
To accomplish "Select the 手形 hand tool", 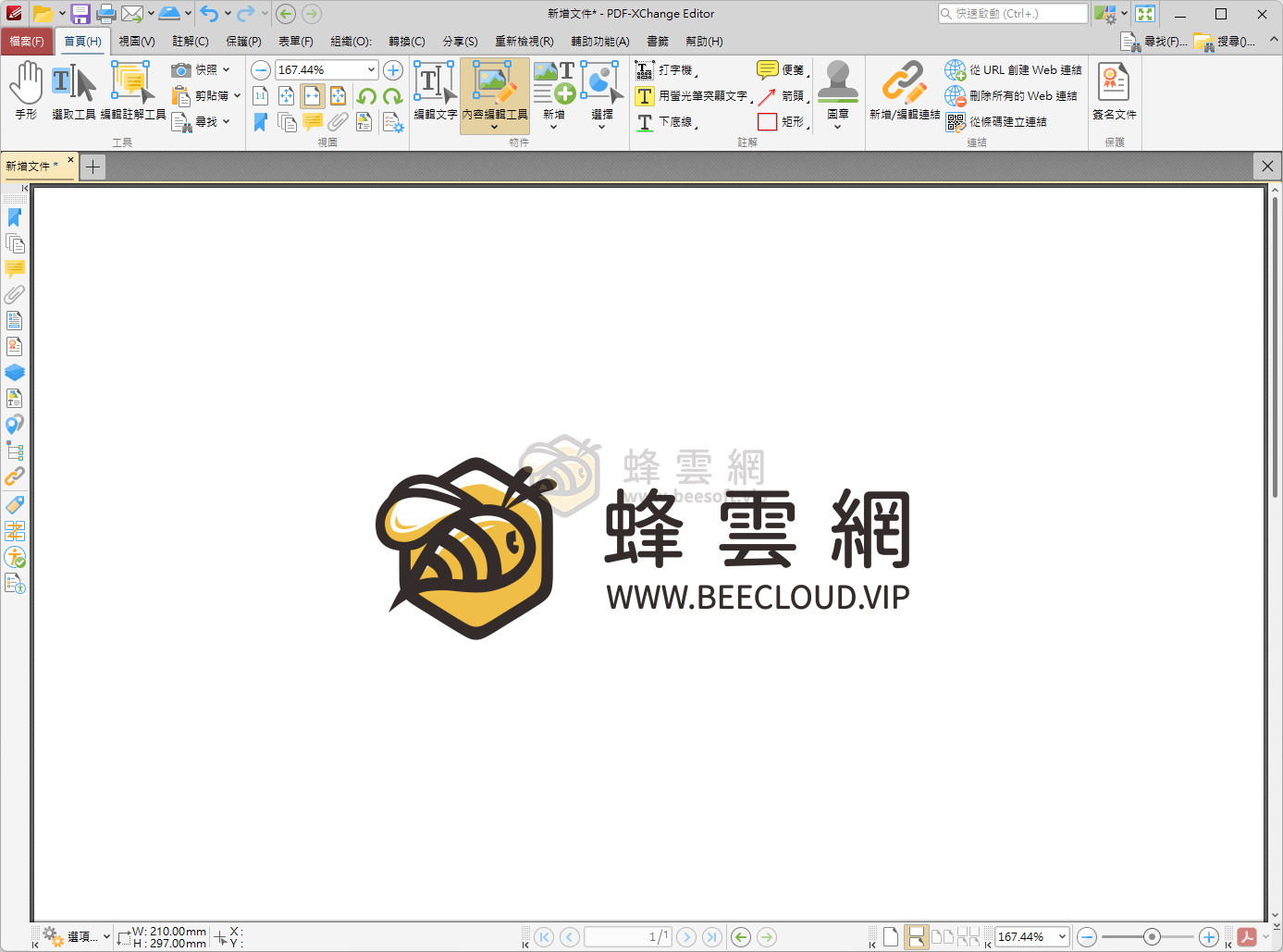I will (x=26, y=91).
